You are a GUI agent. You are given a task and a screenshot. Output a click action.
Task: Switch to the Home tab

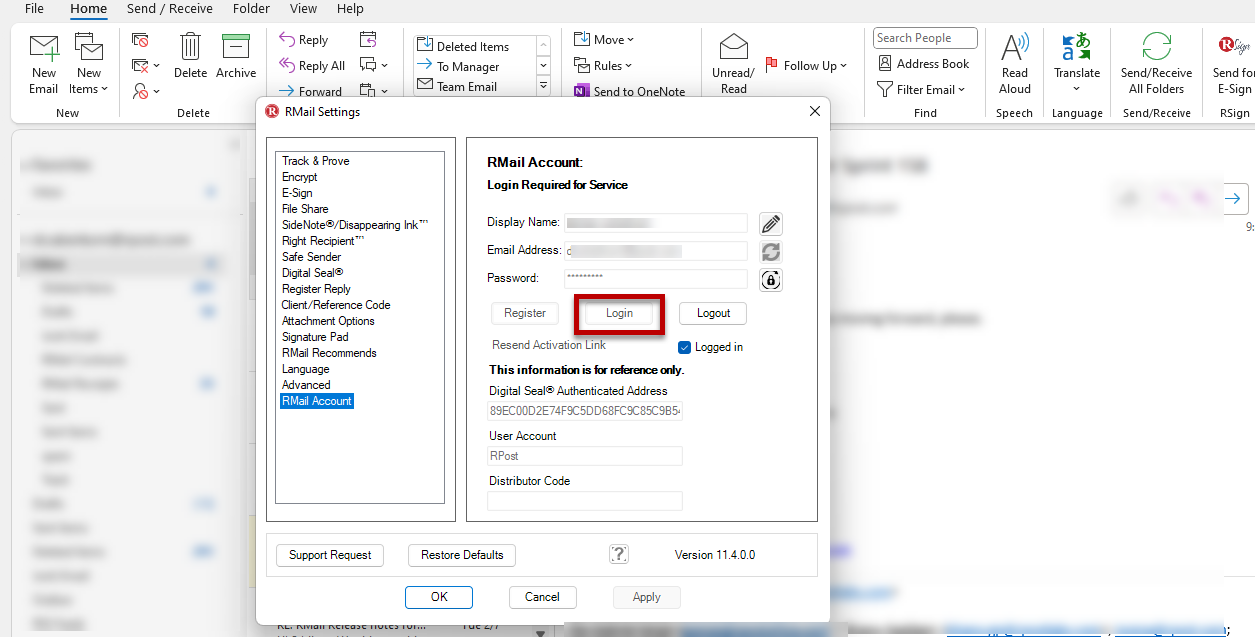88,9
